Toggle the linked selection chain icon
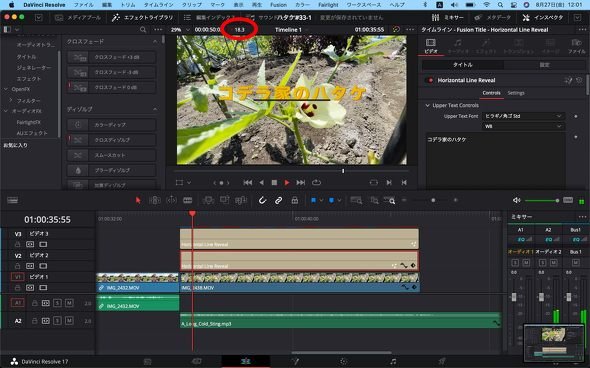The image size is (590, 368). point(278,201)
